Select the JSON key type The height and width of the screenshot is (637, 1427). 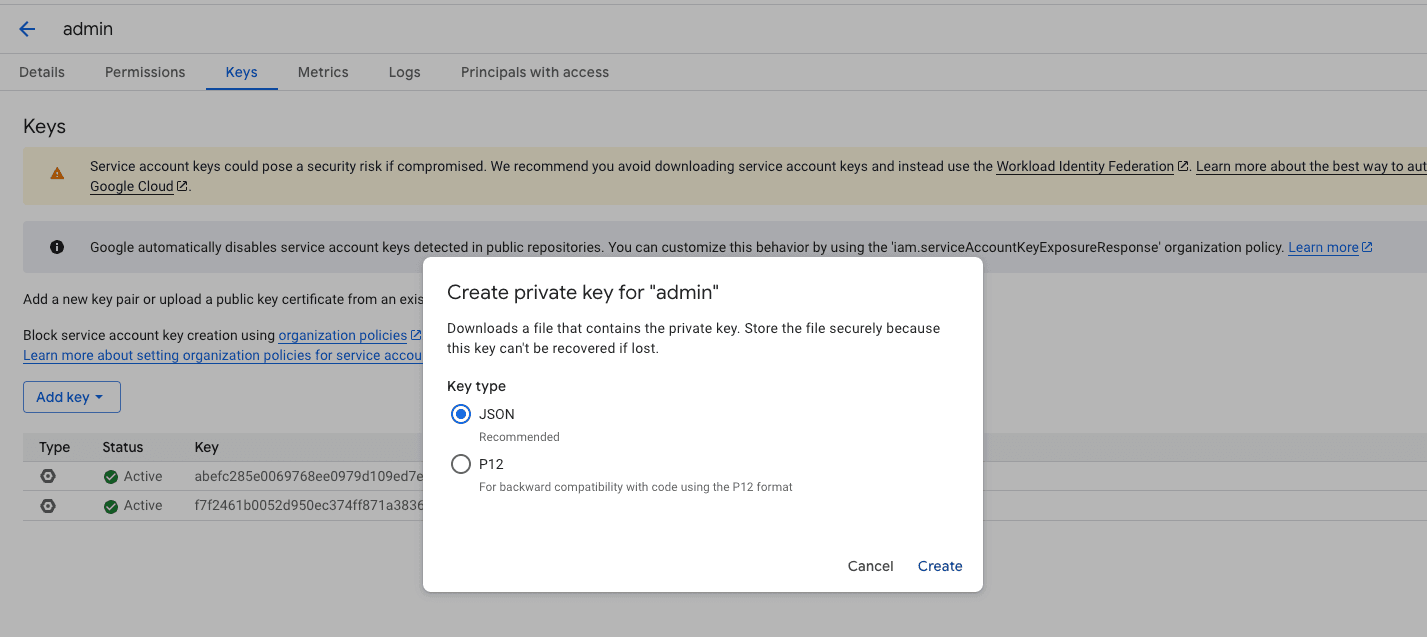click(x=460, y=413)
